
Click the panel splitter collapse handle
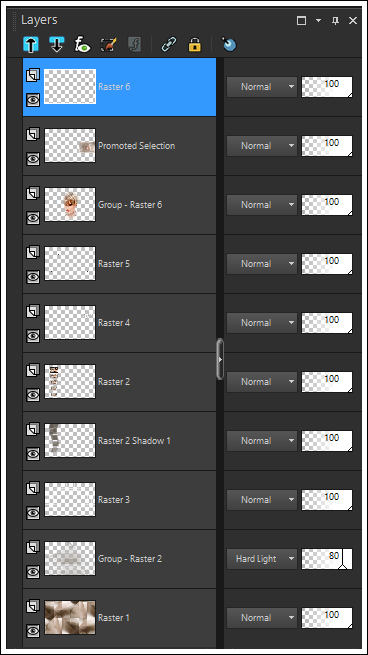click(220, 359)
